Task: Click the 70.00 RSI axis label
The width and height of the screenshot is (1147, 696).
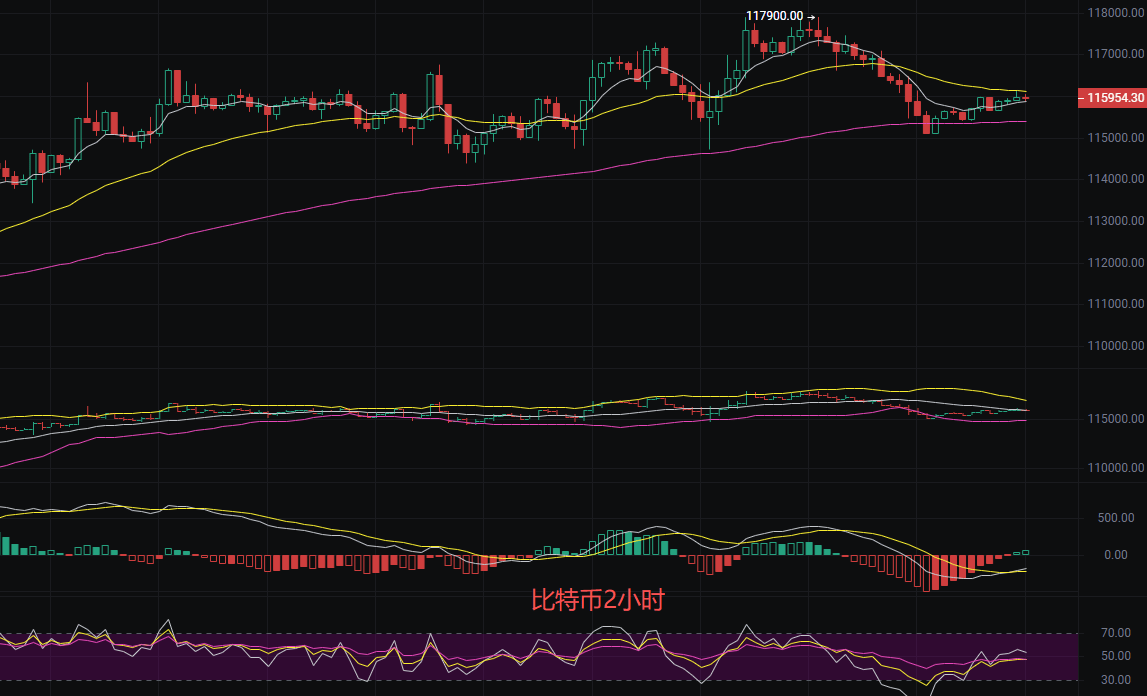Action: [x=1115, y=633]
